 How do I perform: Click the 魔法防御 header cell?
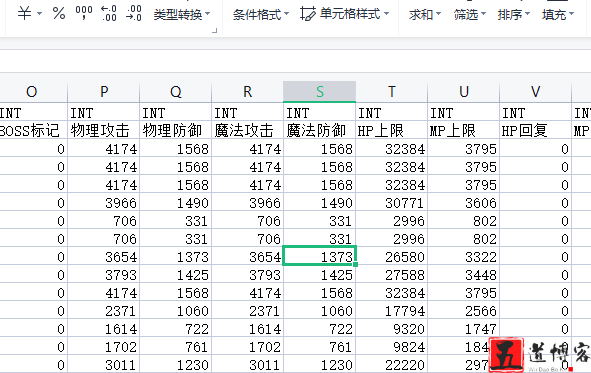click(x=320, y=131)
